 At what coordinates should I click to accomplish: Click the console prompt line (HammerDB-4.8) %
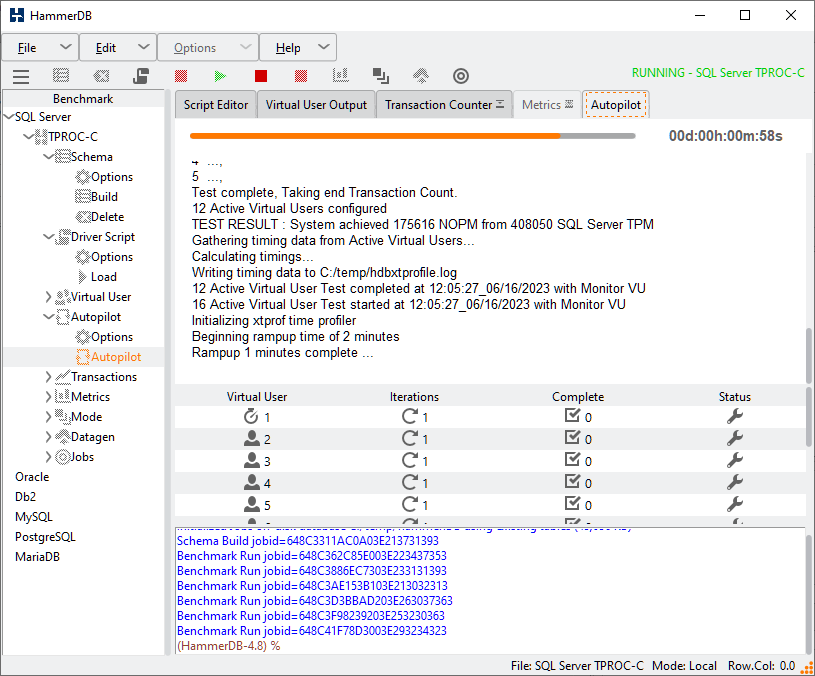(229, 646)
